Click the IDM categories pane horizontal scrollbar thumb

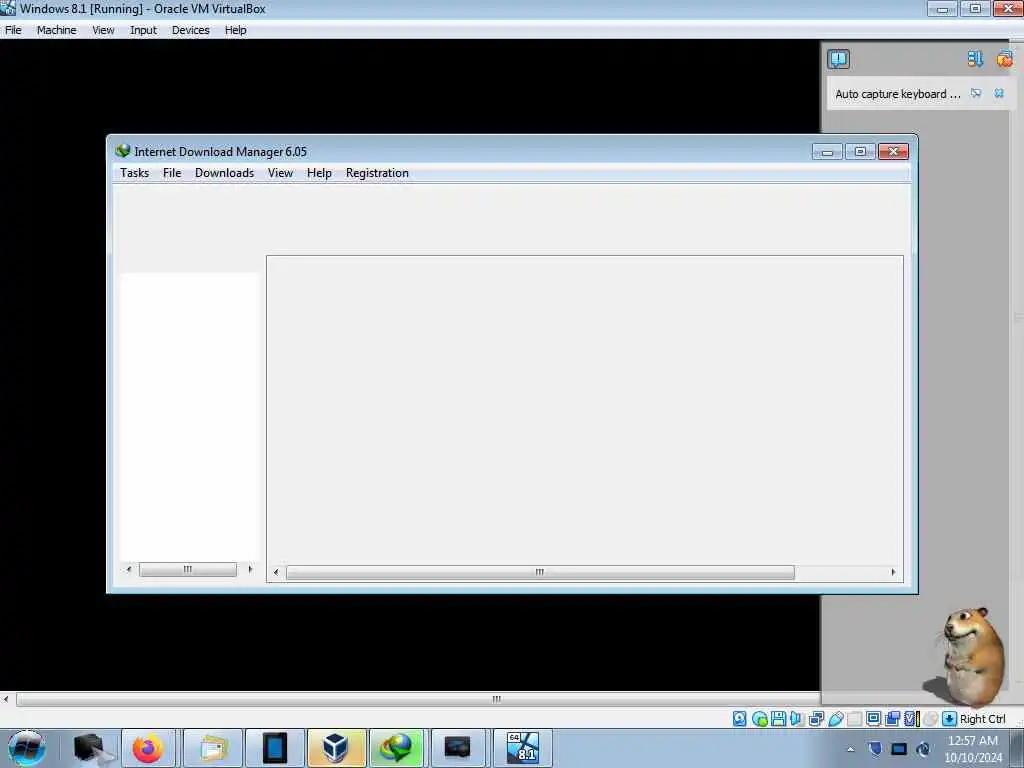coord(188,569)
